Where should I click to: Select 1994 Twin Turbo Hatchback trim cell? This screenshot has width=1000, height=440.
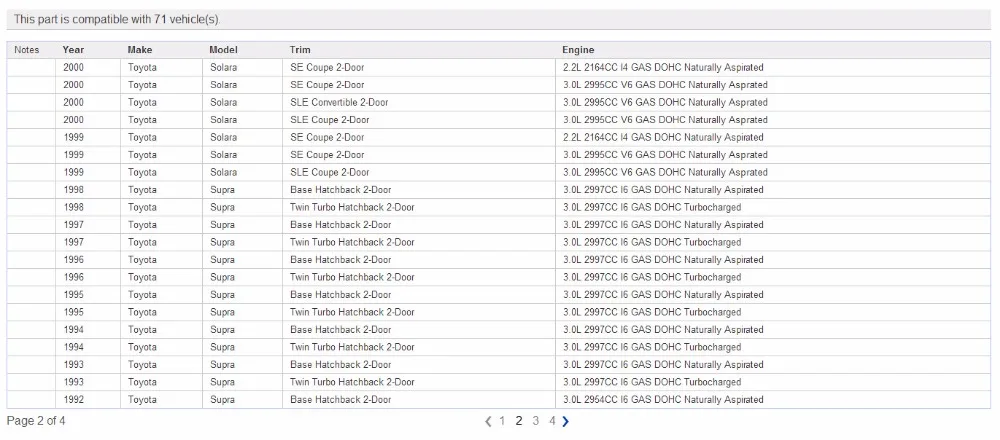[418, 348]
